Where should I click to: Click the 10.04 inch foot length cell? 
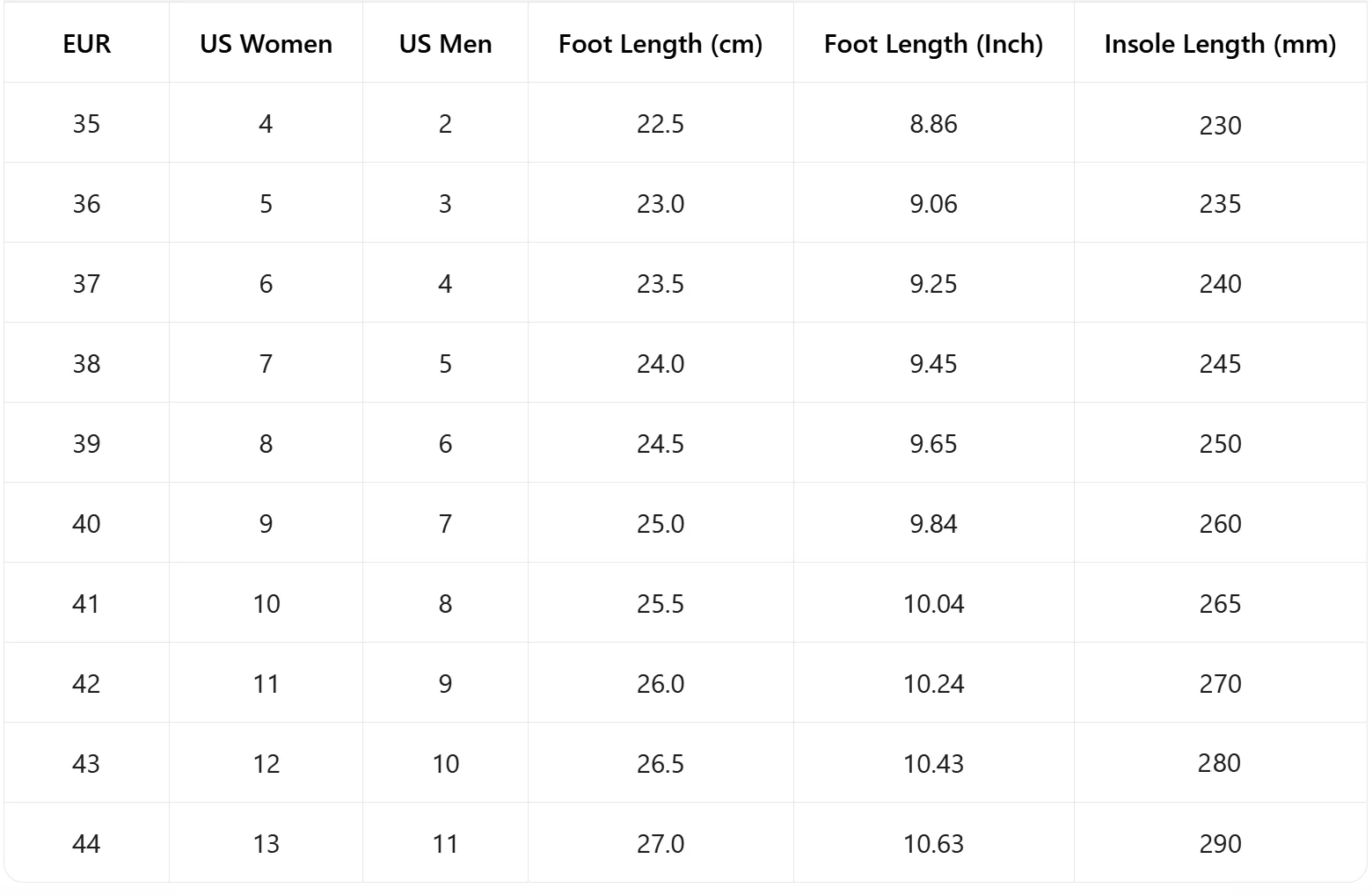point(934,603)
